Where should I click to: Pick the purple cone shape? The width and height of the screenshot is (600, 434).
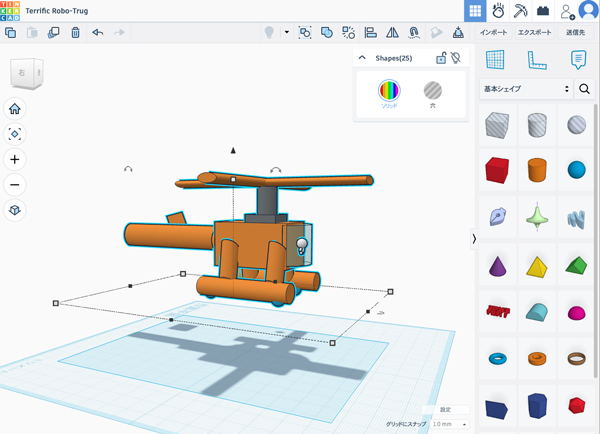pos(497,266)
